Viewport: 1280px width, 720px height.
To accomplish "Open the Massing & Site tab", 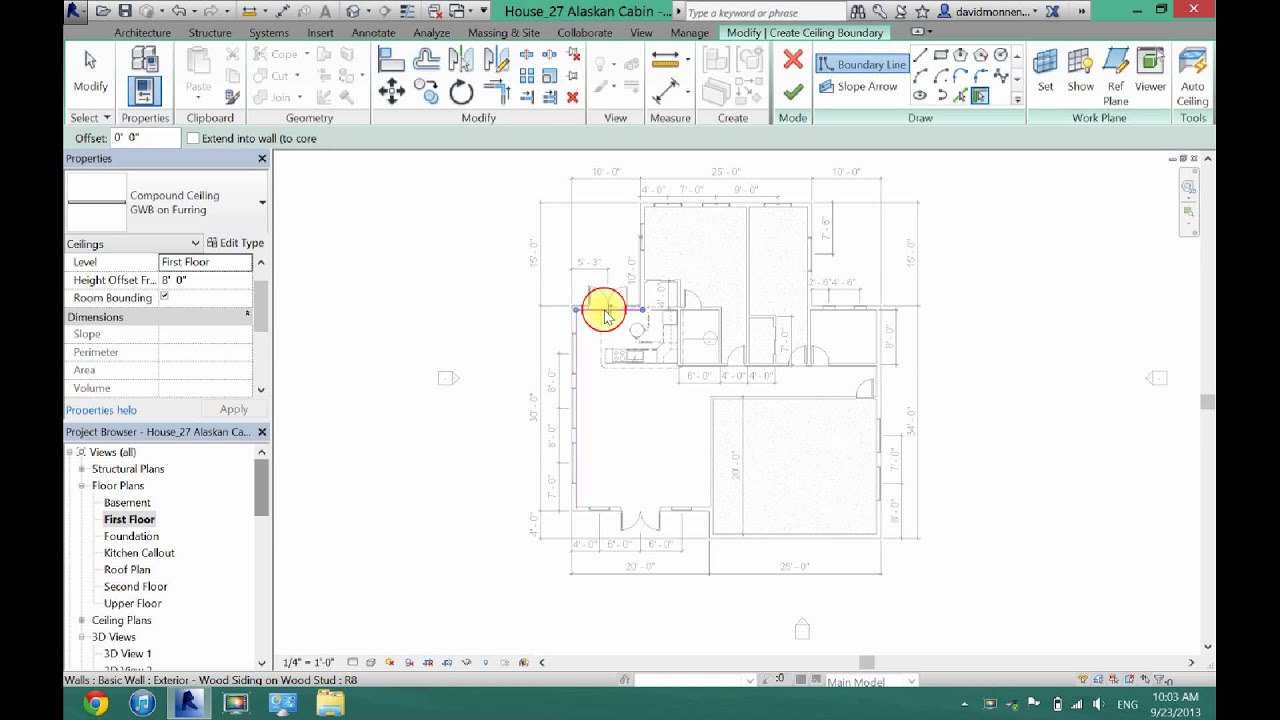I will pos(504,33).
